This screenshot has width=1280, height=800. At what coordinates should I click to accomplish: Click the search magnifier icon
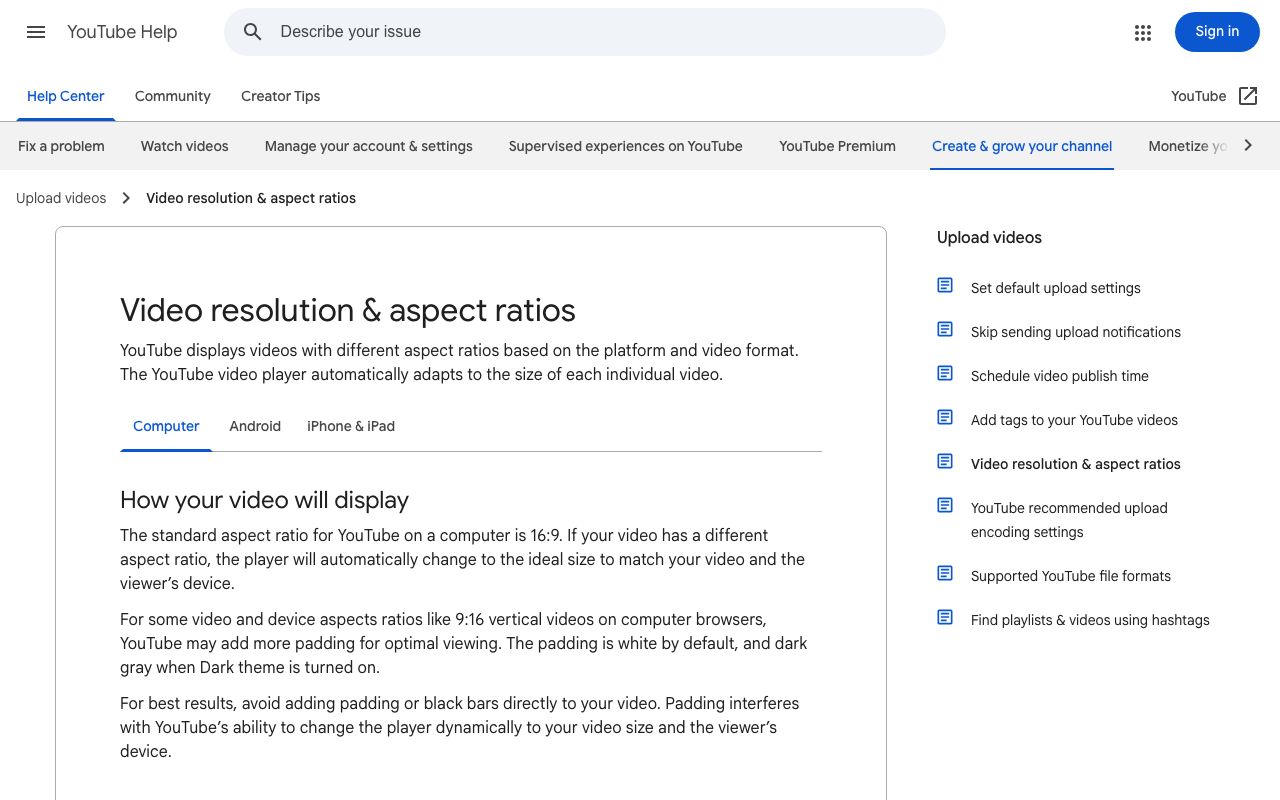[x=253, y=32]
